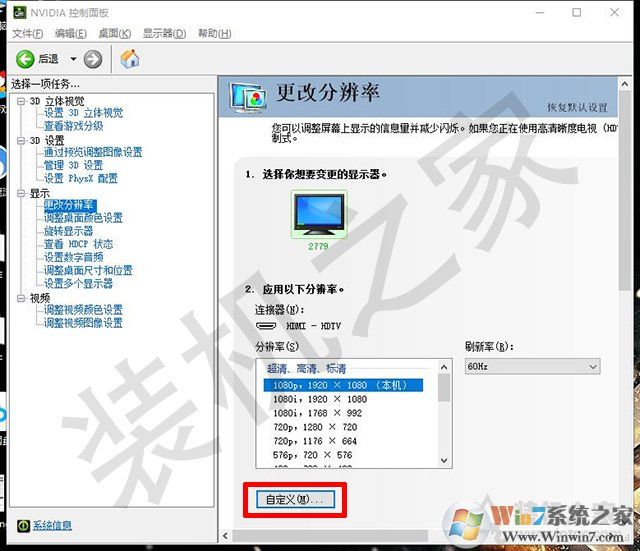Image resolution: width=640 pixels, height=551 pixels.
Task: Open 调整视频颜色设置 task
Action: coord(83,310)
